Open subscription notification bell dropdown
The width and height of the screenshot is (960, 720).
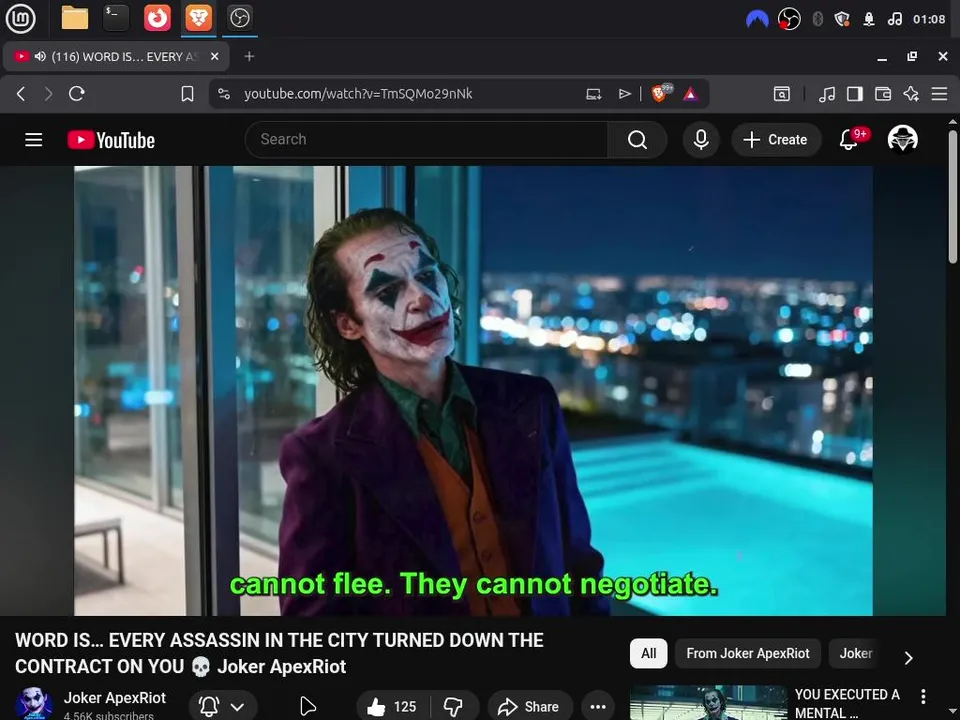pyautogui.click(x=222, y=706)
